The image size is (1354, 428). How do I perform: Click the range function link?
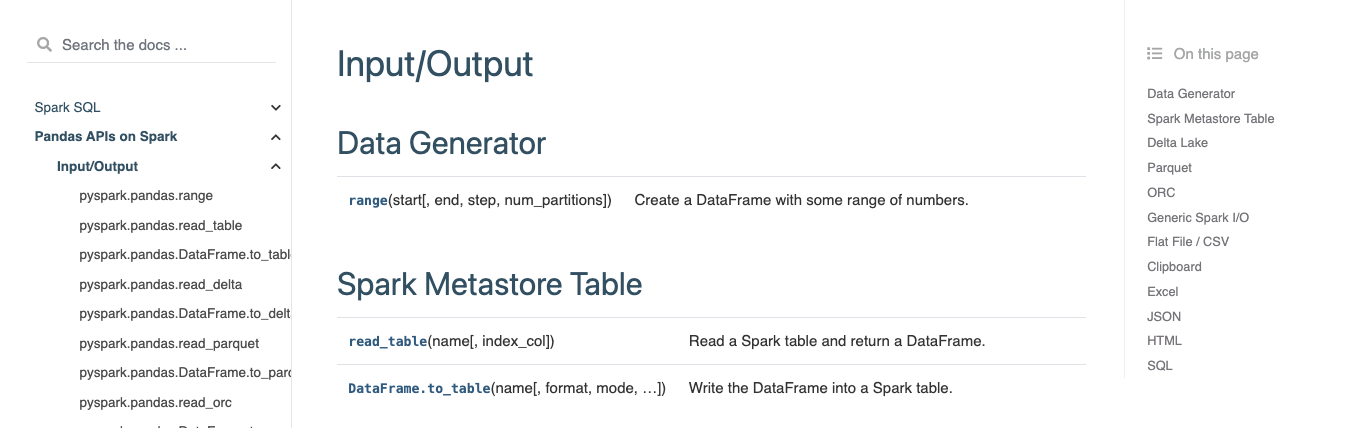coord(368,200)
